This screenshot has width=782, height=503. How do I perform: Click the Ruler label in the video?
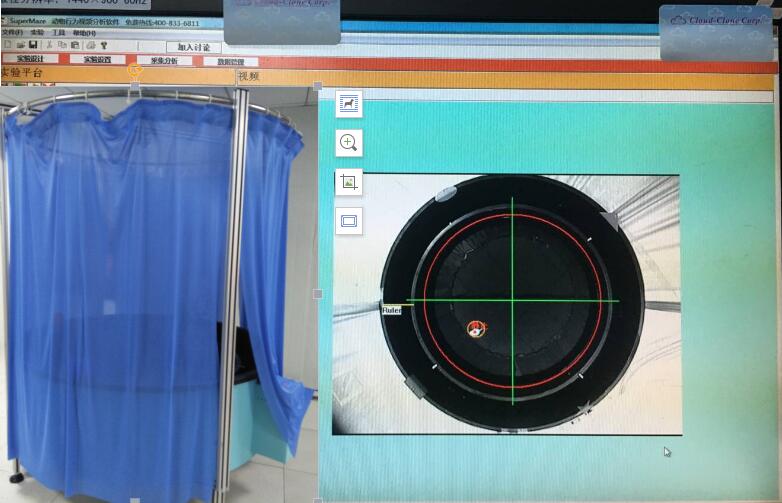(x=391, y=311)
